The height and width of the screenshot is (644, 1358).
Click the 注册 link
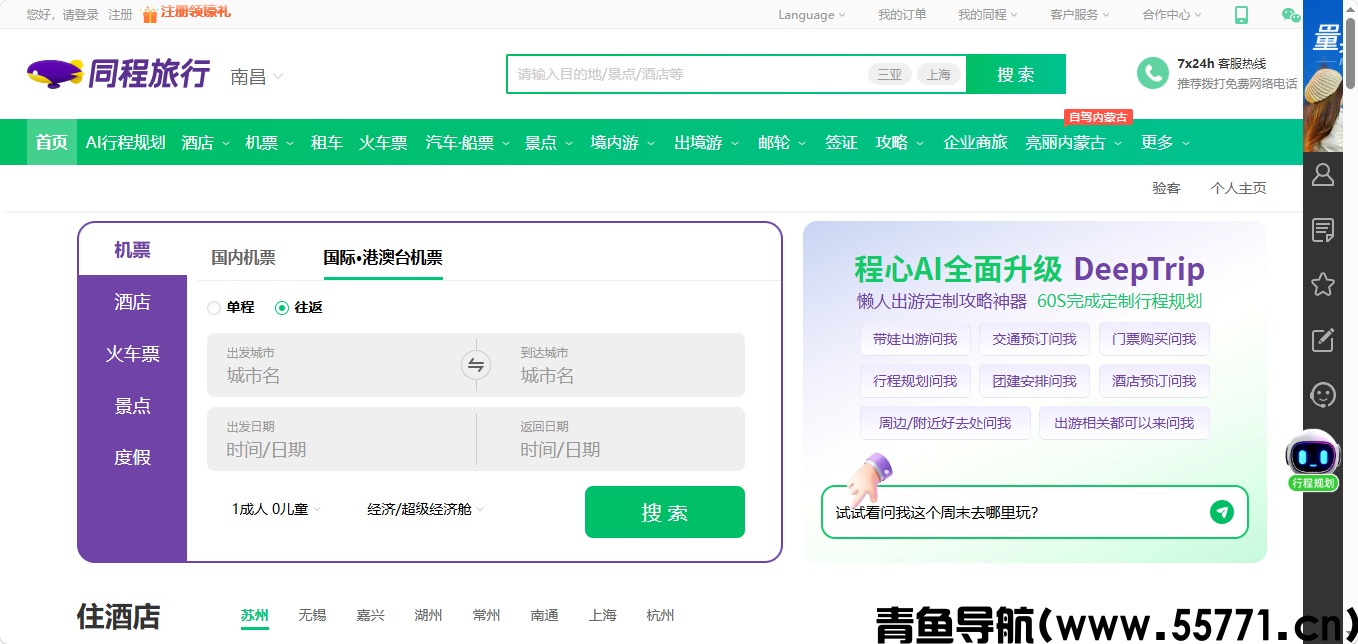pyautogui.click(x=120, y=15)
